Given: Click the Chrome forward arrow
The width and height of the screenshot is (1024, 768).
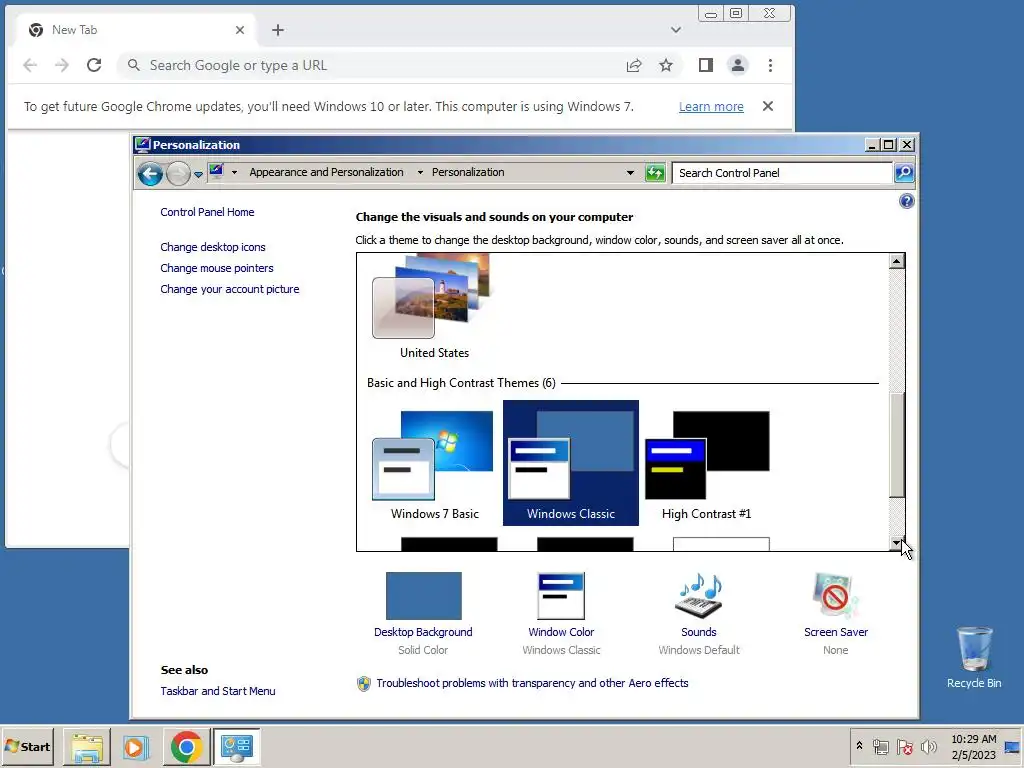Looking at the screenshot, I should pyautogui.click(x=61, y=65).
